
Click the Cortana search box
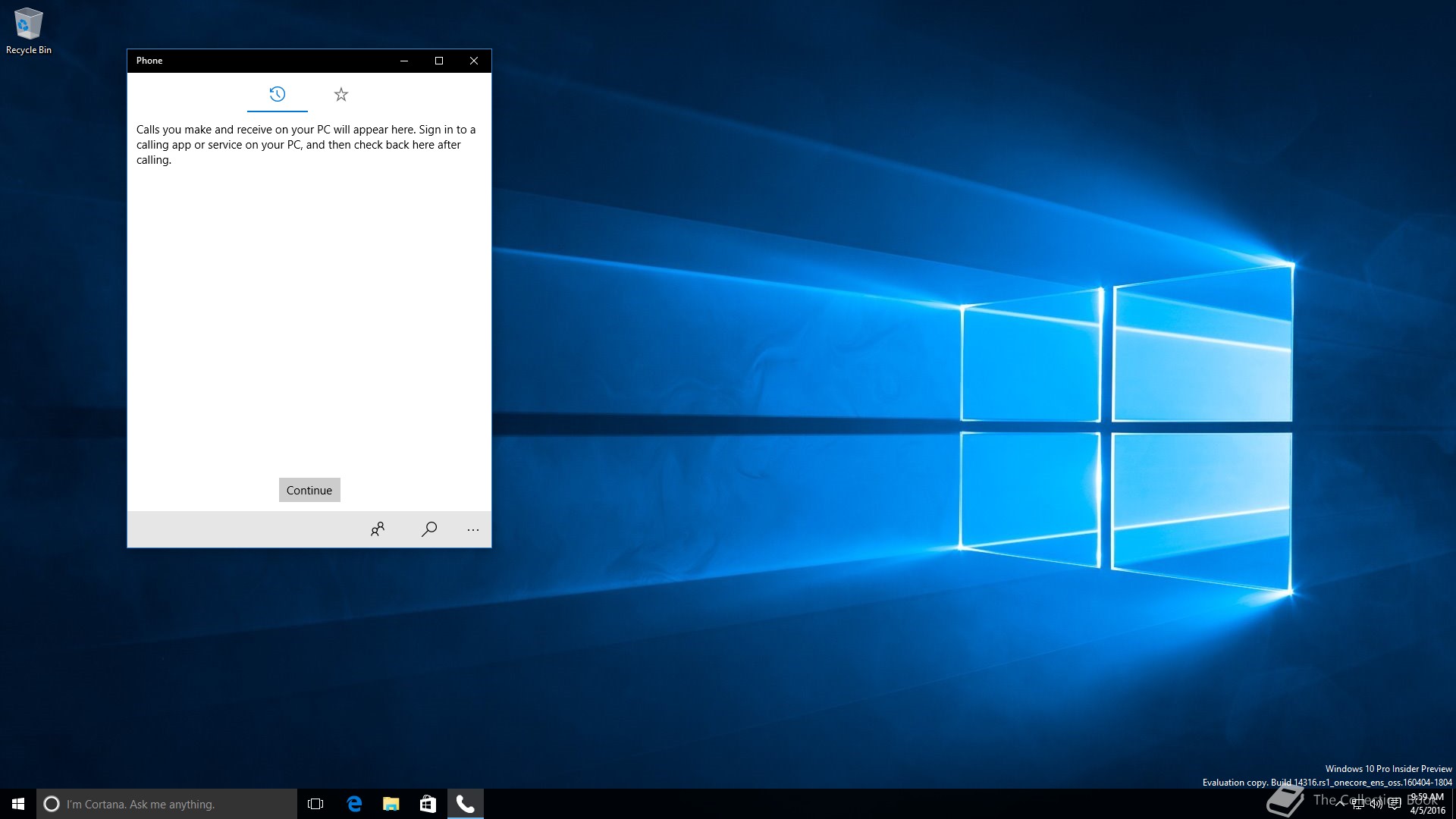(x=167, y=804)
